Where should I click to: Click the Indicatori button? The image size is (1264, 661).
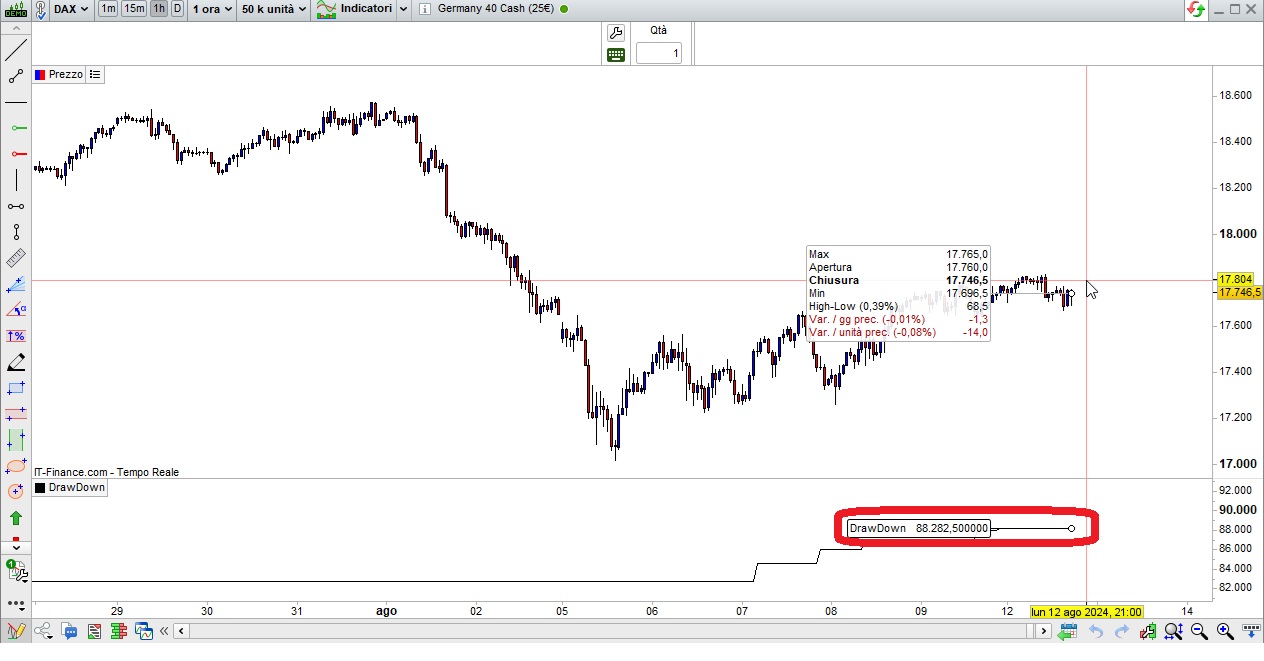click(354, 9)
